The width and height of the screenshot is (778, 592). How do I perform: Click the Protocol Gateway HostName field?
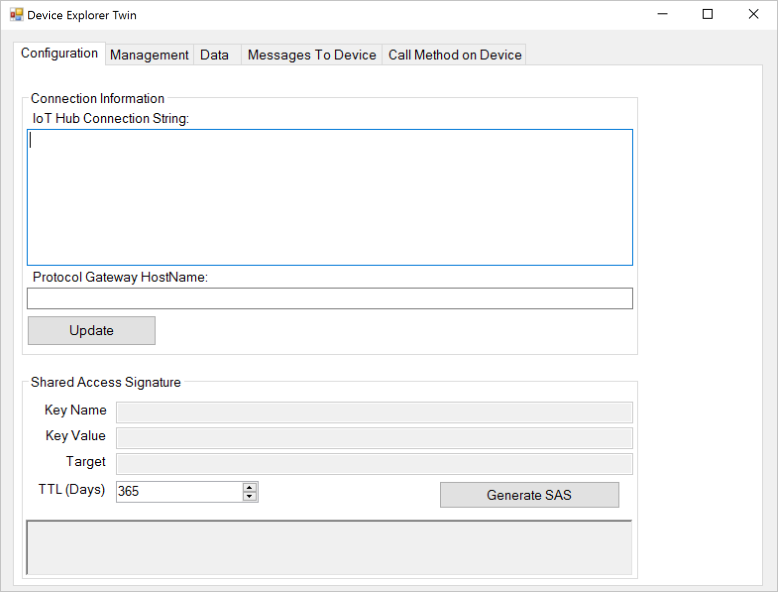click(330, 298)
